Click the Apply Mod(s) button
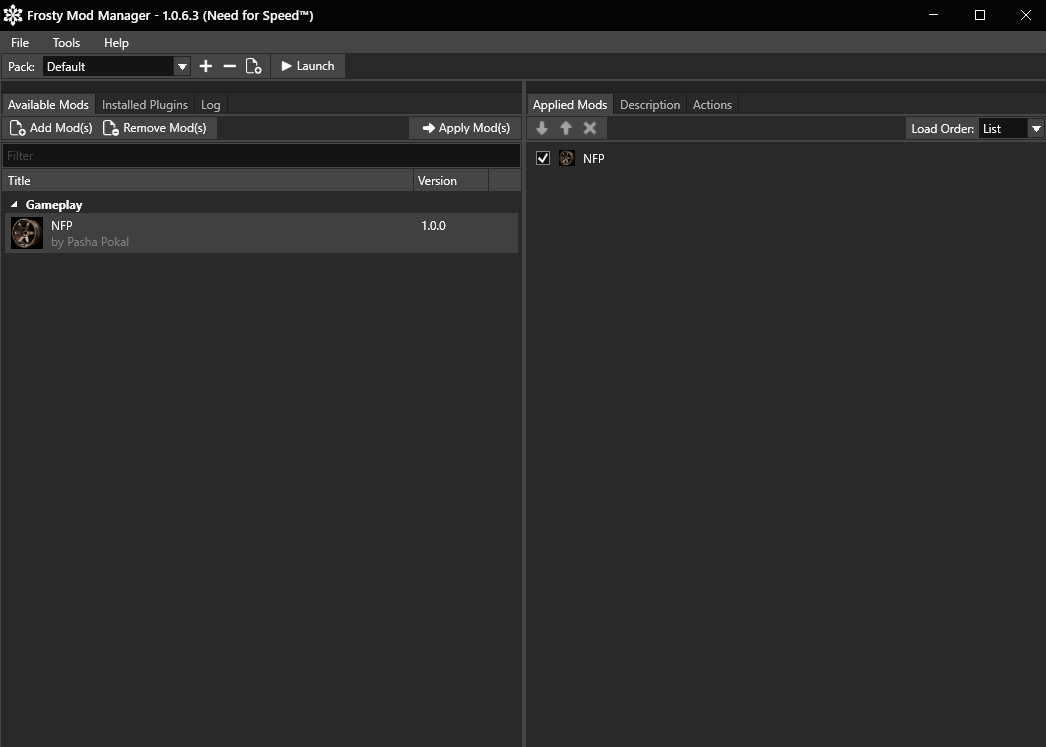 pos(466,128)
